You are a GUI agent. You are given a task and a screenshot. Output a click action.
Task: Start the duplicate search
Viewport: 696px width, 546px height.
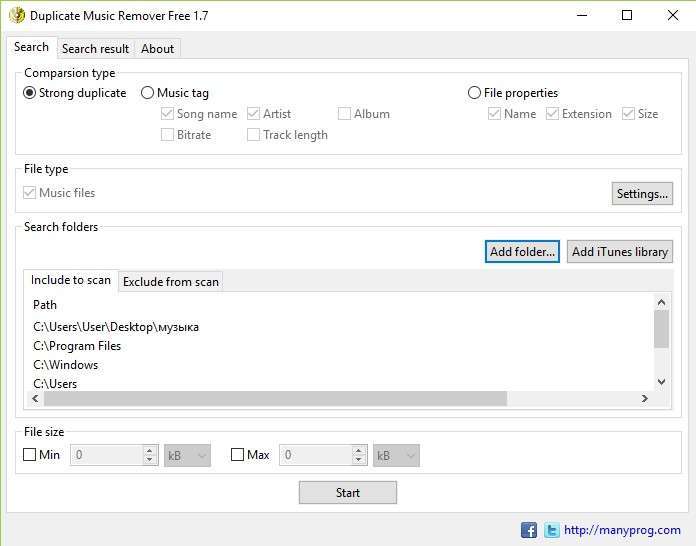348,493
